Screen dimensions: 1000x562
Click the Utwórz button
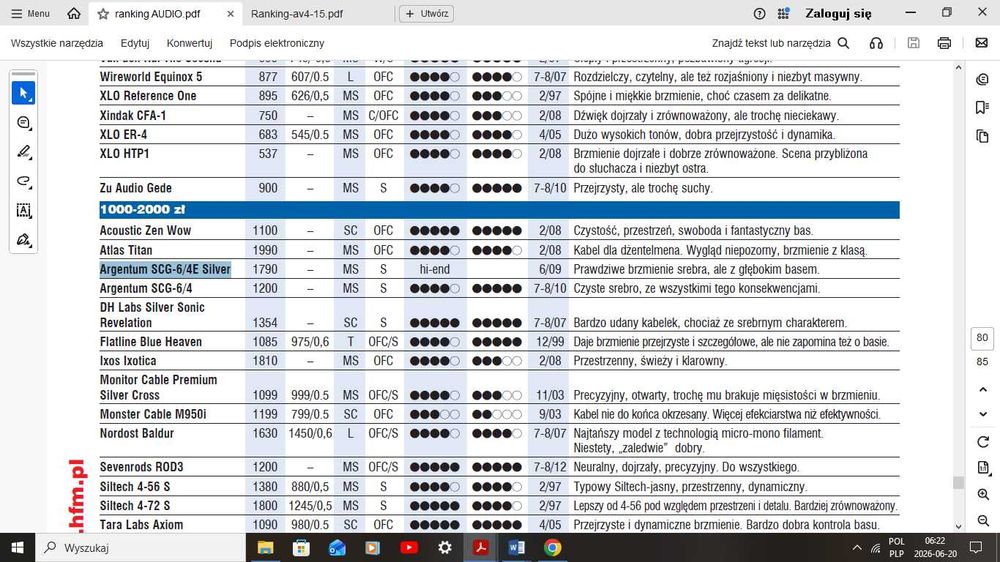click(427, 13)
